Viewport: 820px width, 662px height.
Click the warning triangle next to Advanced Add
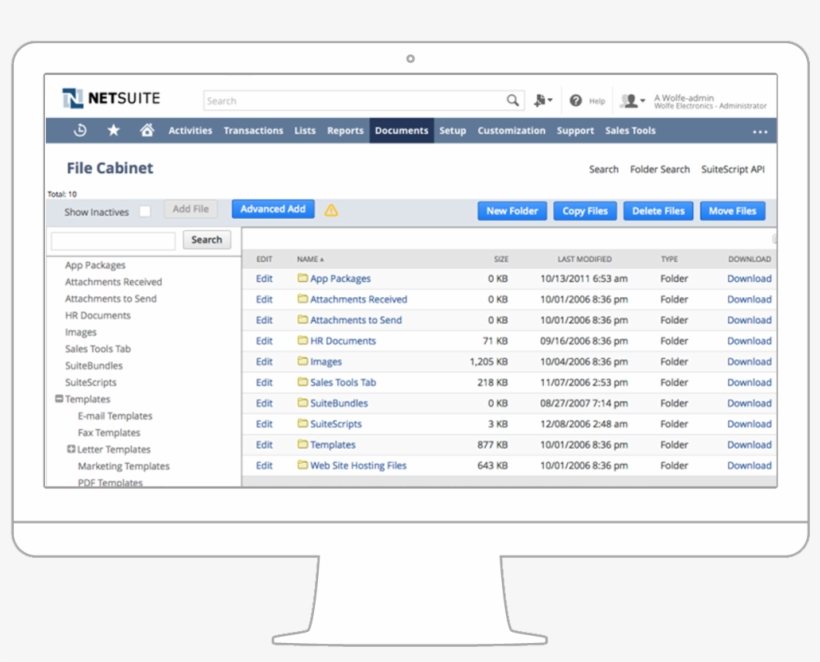pyautogui.click(x=329, y=209)
